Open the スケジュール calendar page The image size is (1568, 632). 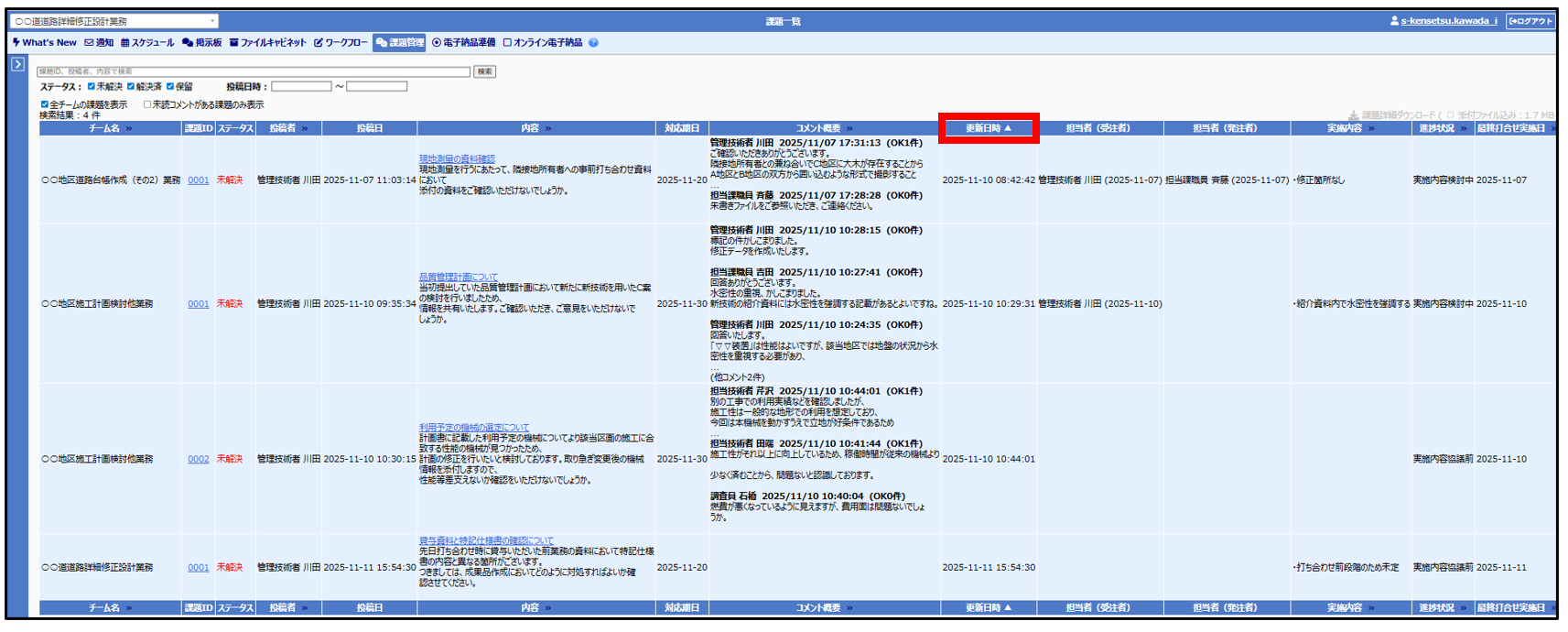147,43
